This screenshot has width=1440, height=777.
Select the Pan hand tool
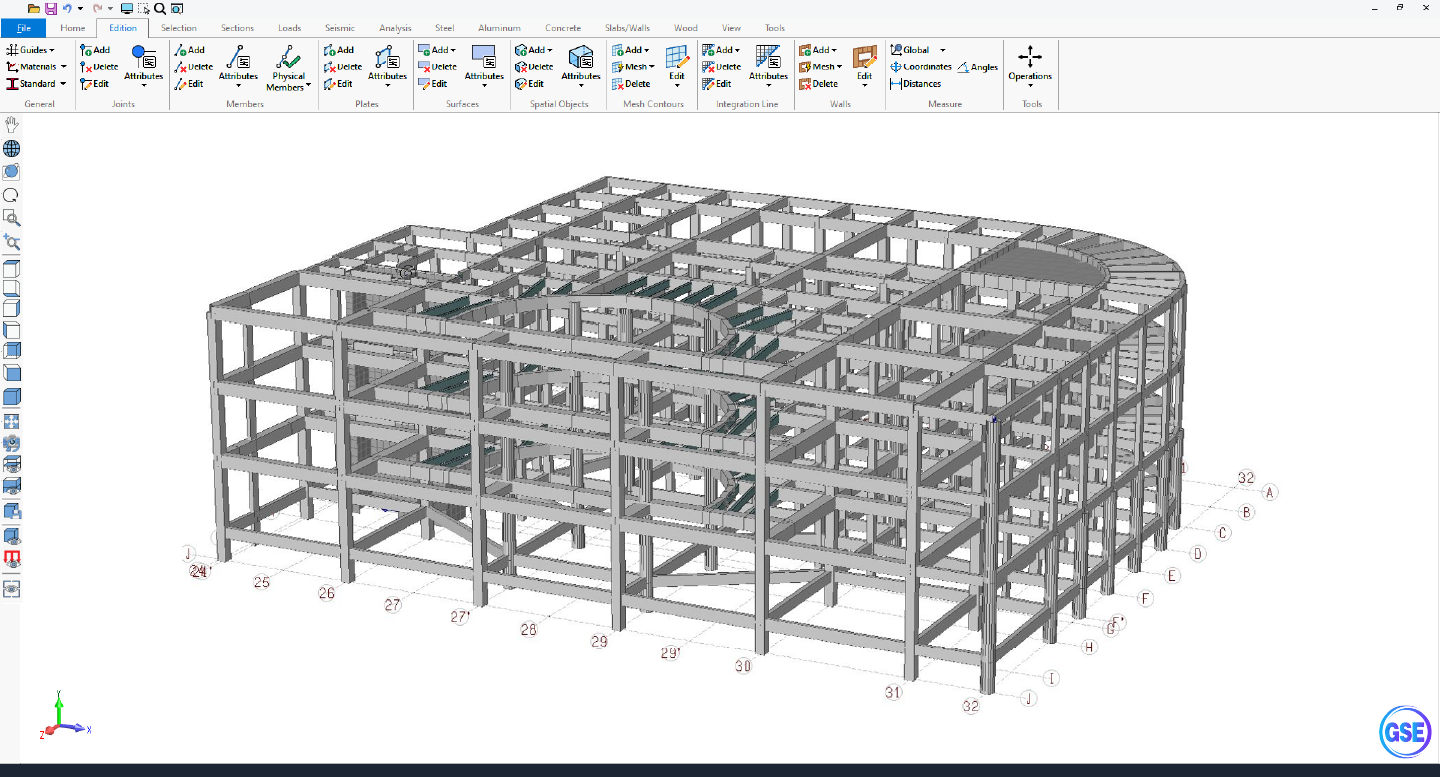pos(11,124)
